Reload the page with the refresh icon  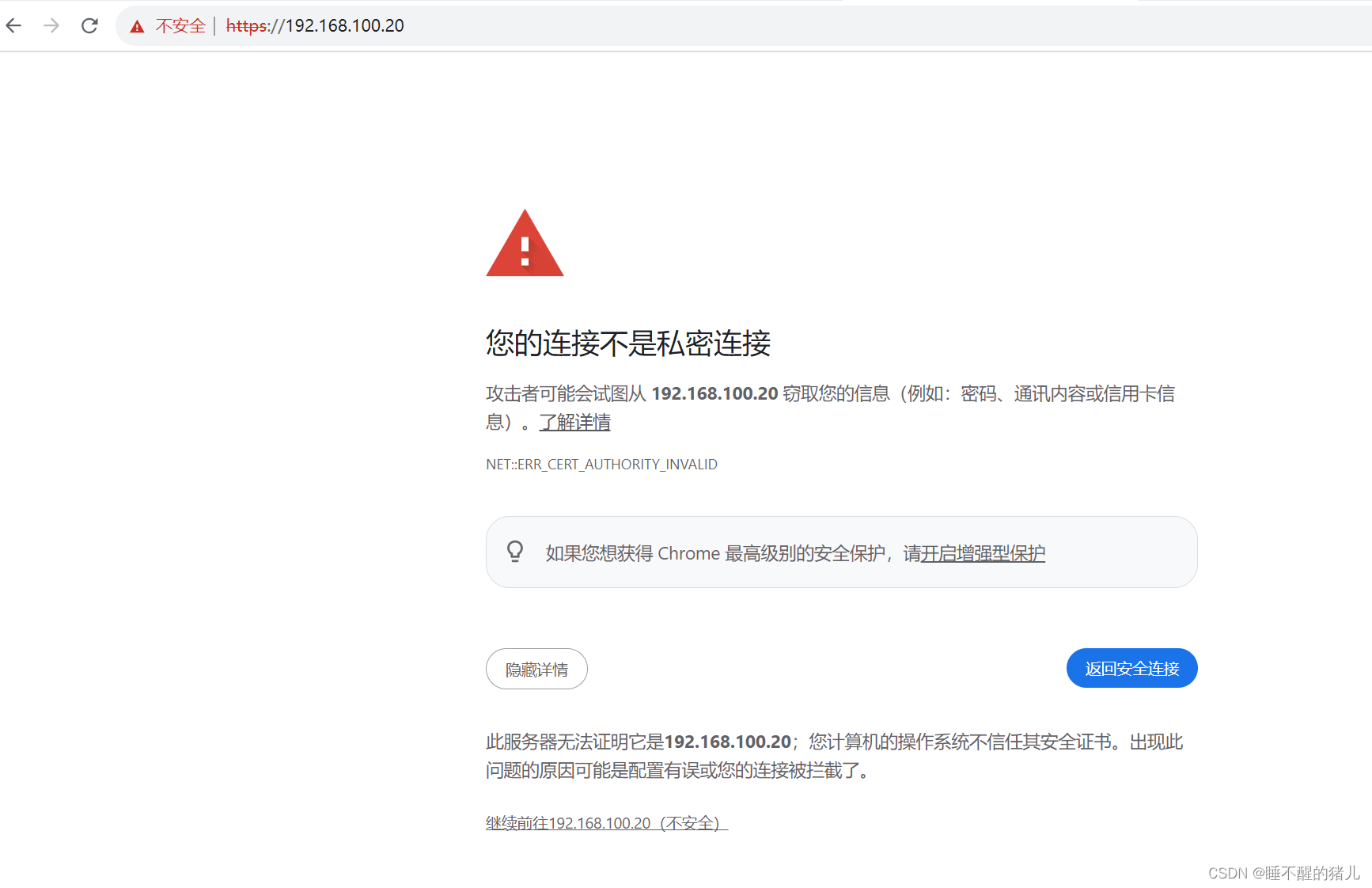[x=89, y=26]
